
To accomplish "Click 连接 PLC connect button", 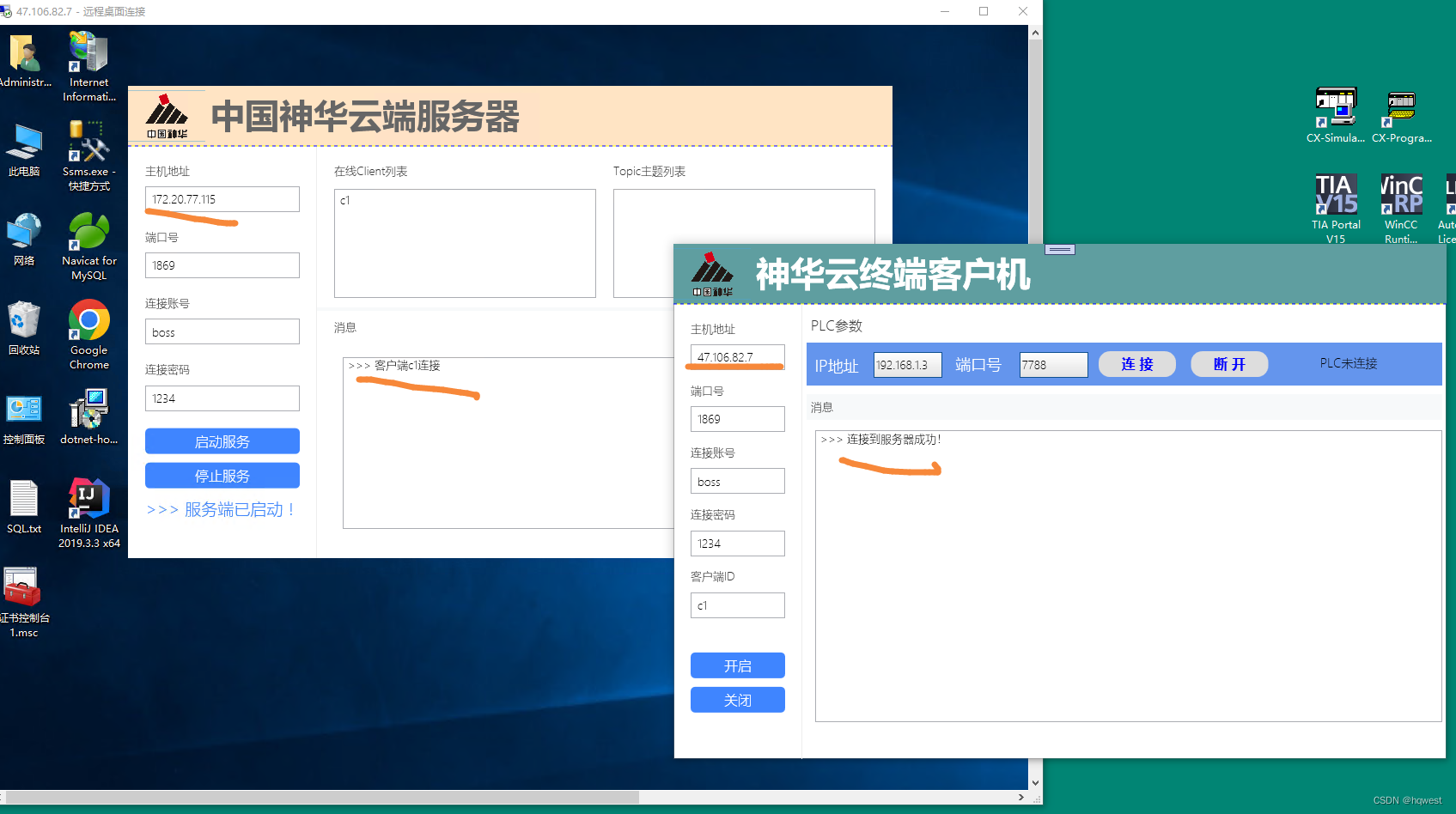I will (1137, 364).
